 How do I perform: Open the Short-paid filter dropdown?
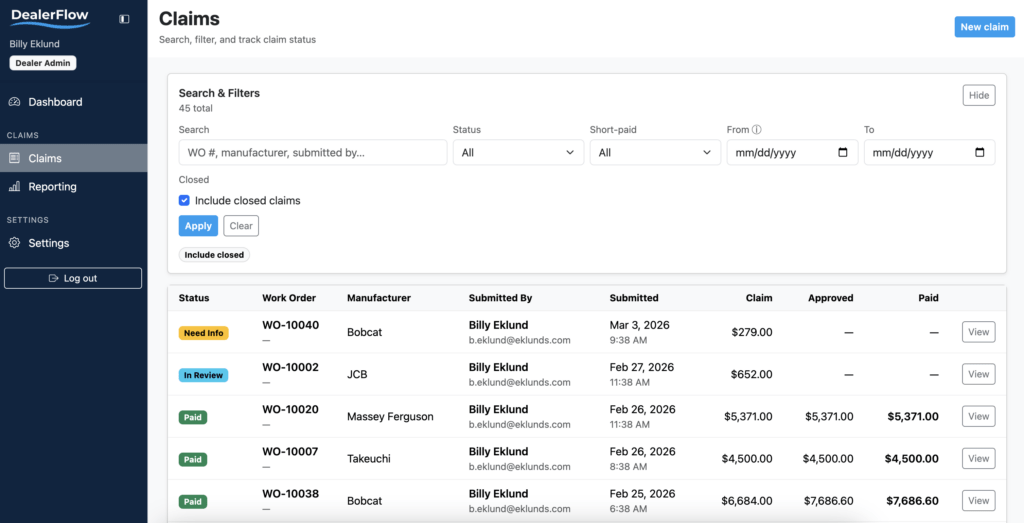654,153
